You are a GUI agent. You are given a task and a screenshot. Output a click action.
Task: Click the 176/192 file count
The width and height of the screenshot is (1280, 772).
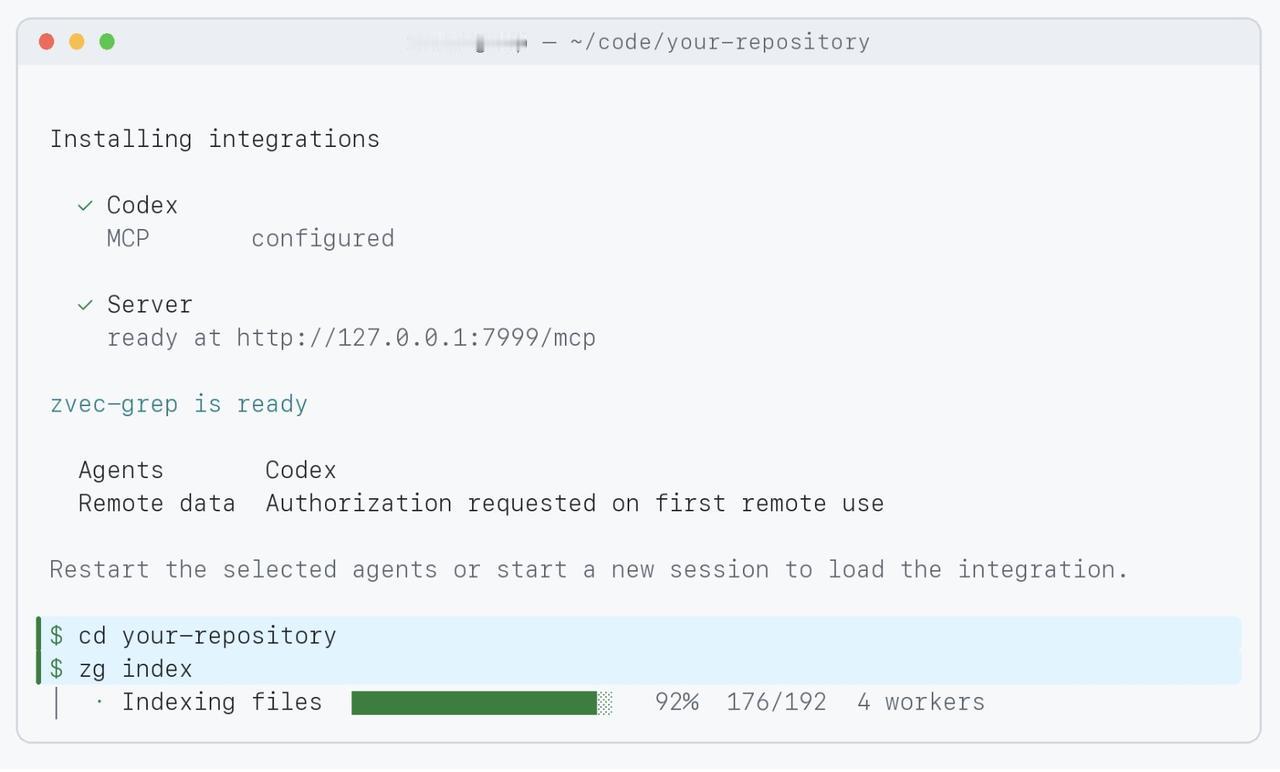(x=777, y=702)
